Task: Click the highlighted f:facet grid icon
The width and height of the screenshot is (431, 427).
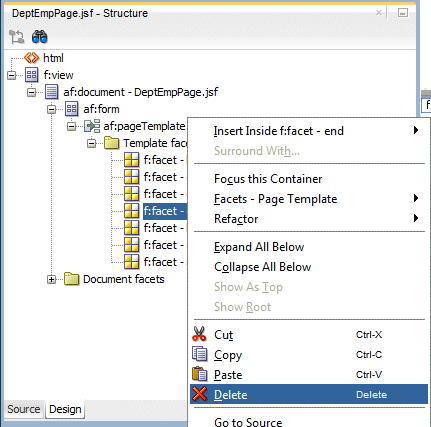Action: [132, 211]
